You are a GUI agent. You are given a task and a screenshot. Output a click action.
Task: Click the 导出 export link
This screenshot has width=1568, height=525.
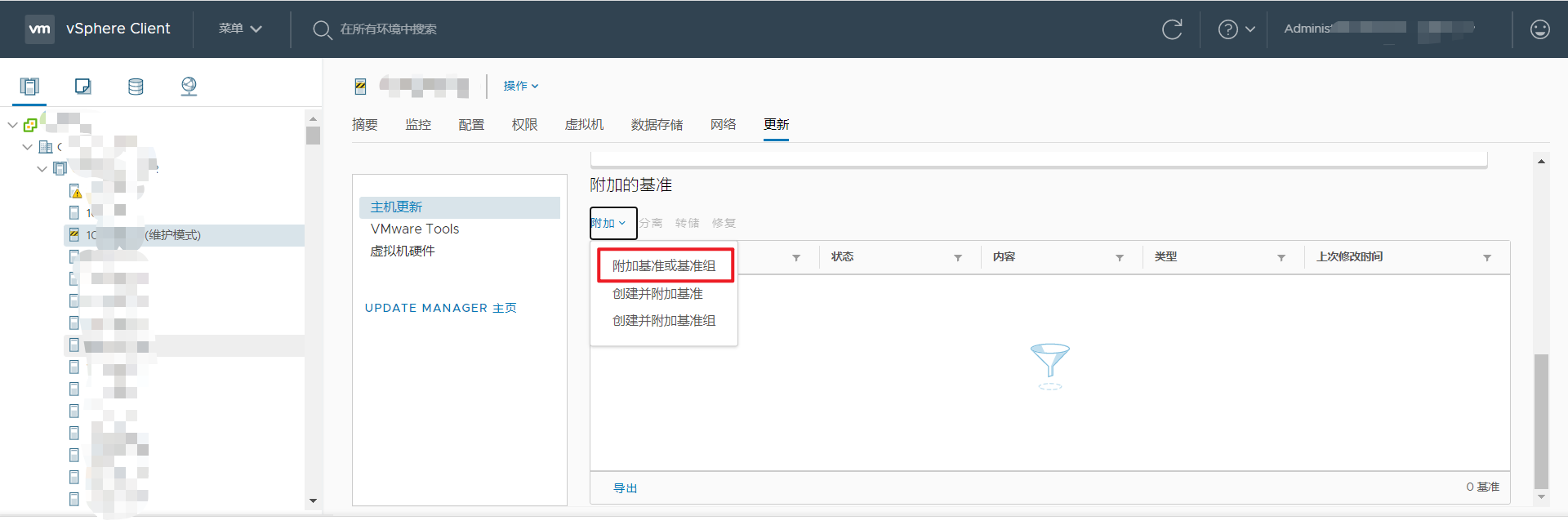click(x=626, y=488)
